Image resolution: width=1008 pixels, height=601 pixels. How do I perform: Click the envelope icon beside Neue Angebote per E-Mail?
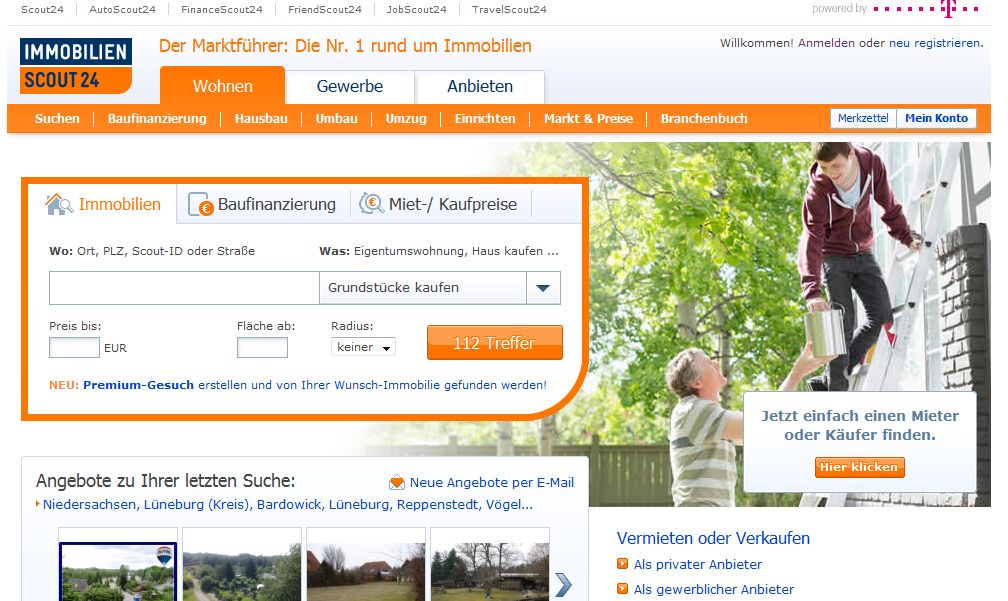[397, 482]
